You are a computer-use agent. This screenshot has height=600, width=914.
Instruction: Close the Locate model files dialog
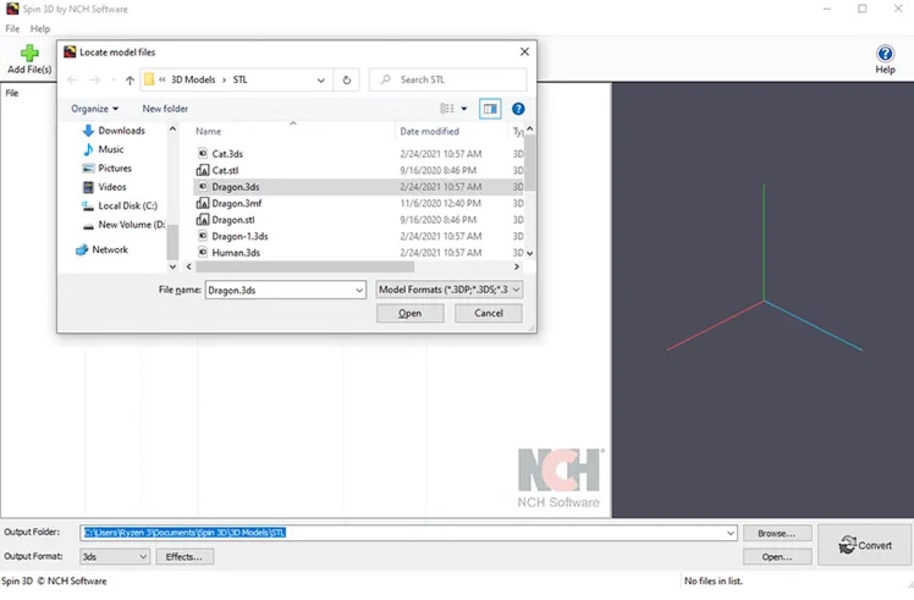[525, 52]
